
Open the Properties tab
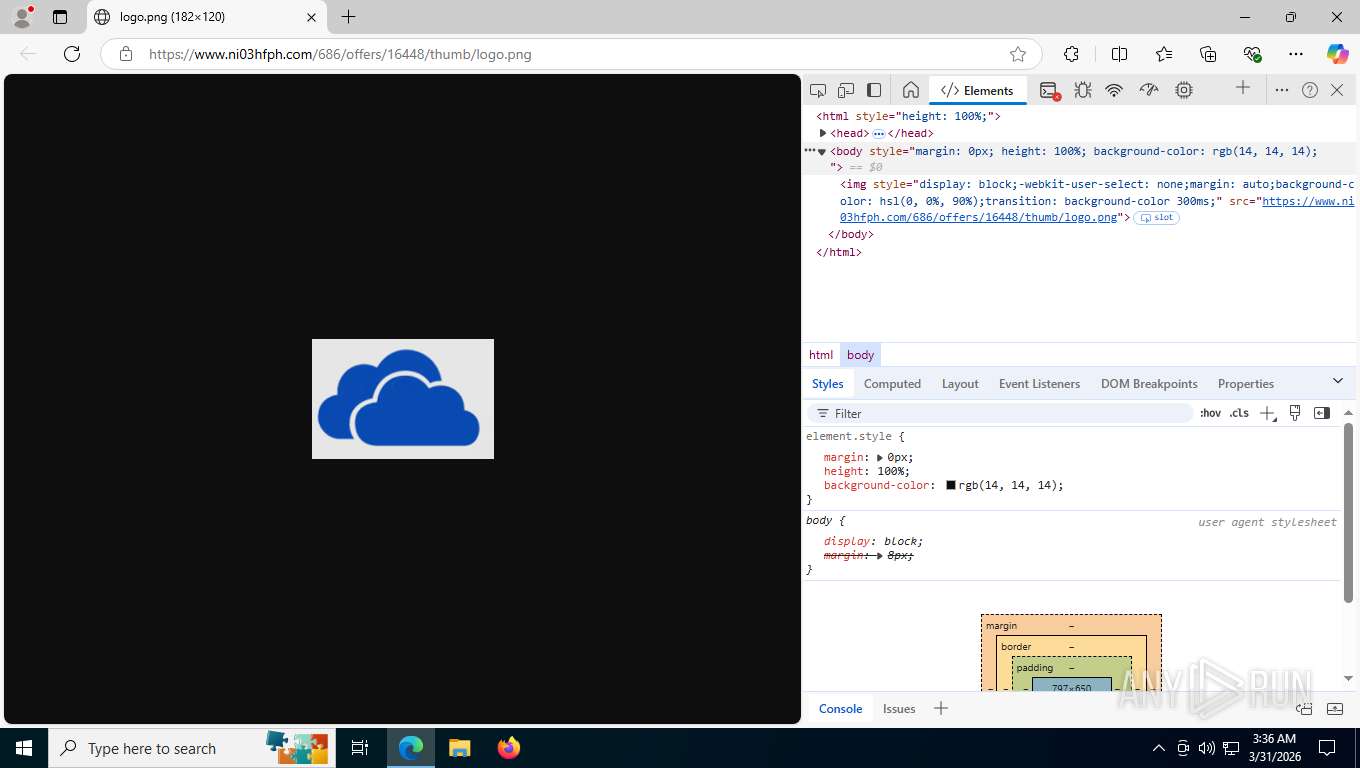1245,384
